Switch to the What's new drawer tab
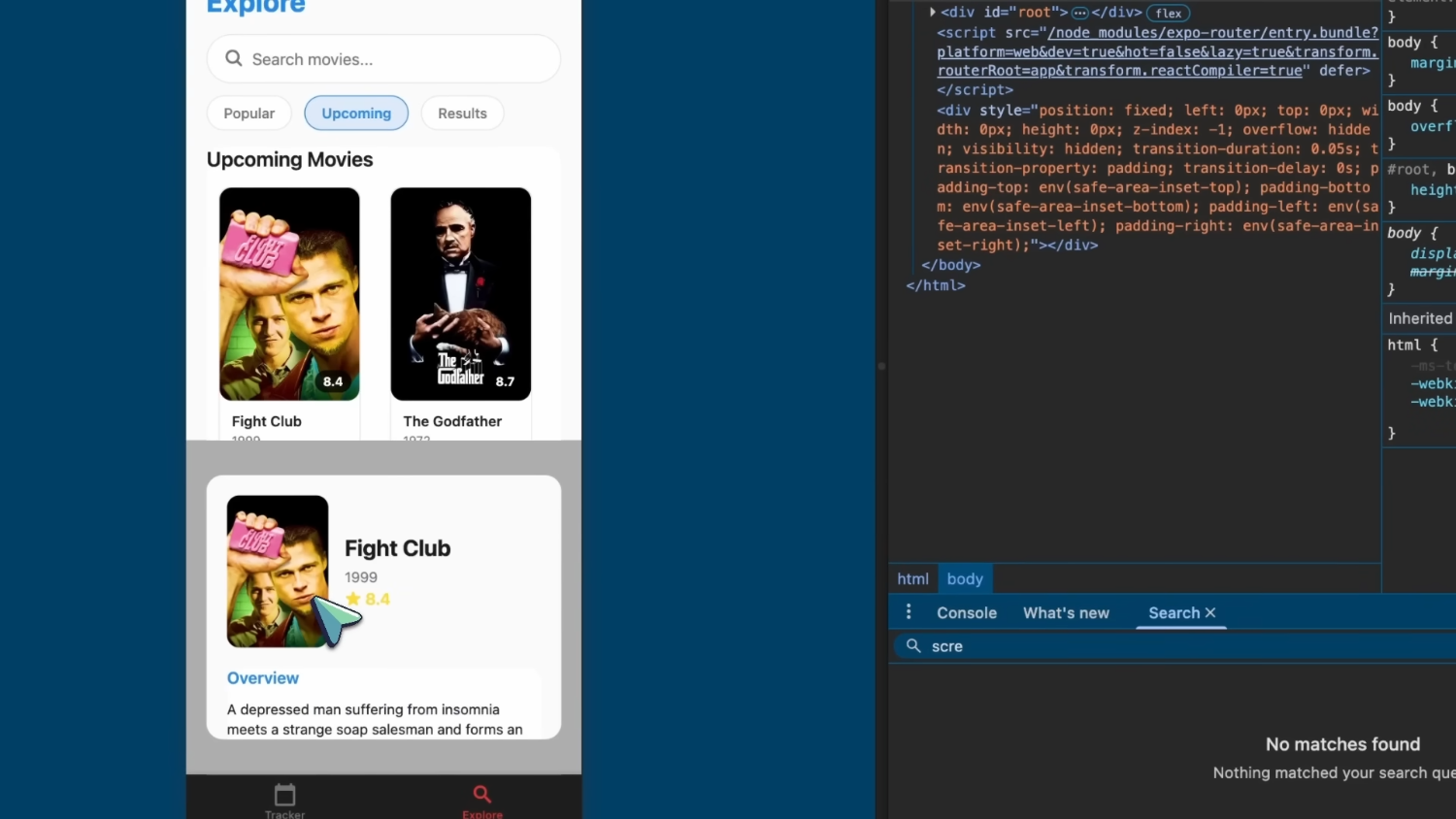Image resolution: width=1456 pixels, height=819 pixels. click(1066, 612)
